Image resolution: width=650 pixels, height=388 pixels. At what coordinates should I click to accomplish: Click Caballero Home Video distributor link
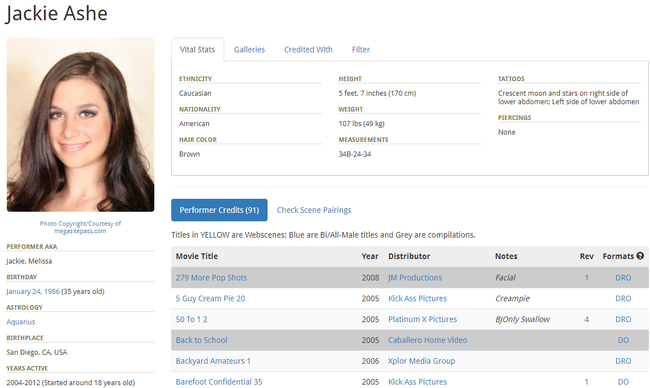[x=427, y=340]
